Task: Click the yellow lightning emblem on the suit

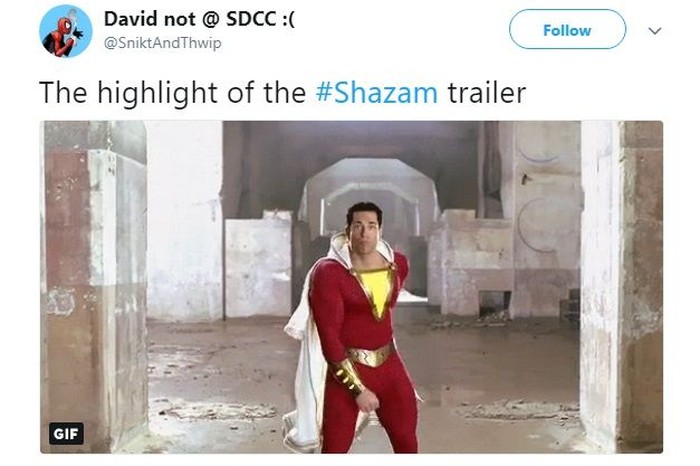Action: pyautogui.click(x=378, y=291)
